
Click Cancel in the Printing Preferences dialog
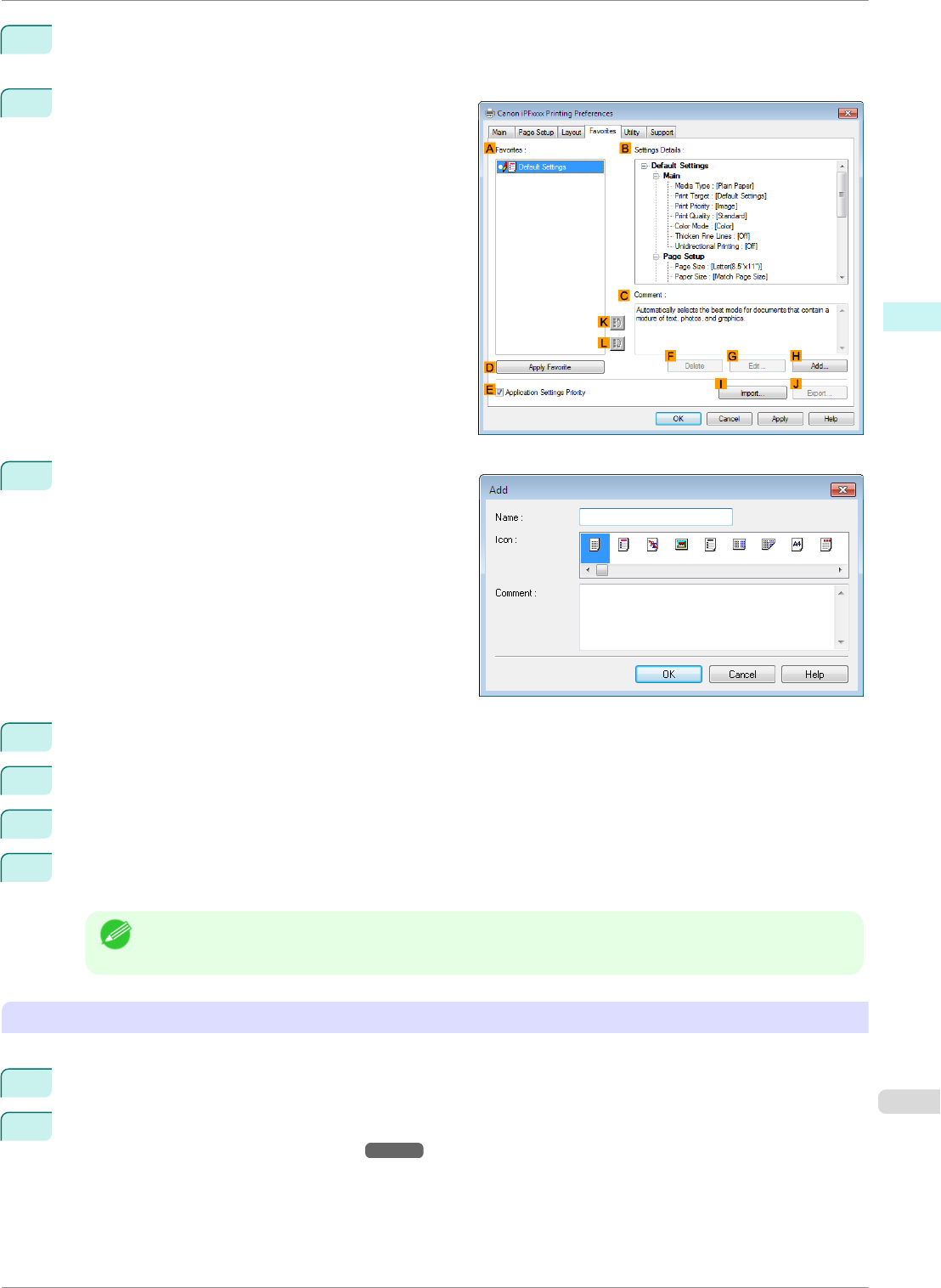[x=730, y=419]
